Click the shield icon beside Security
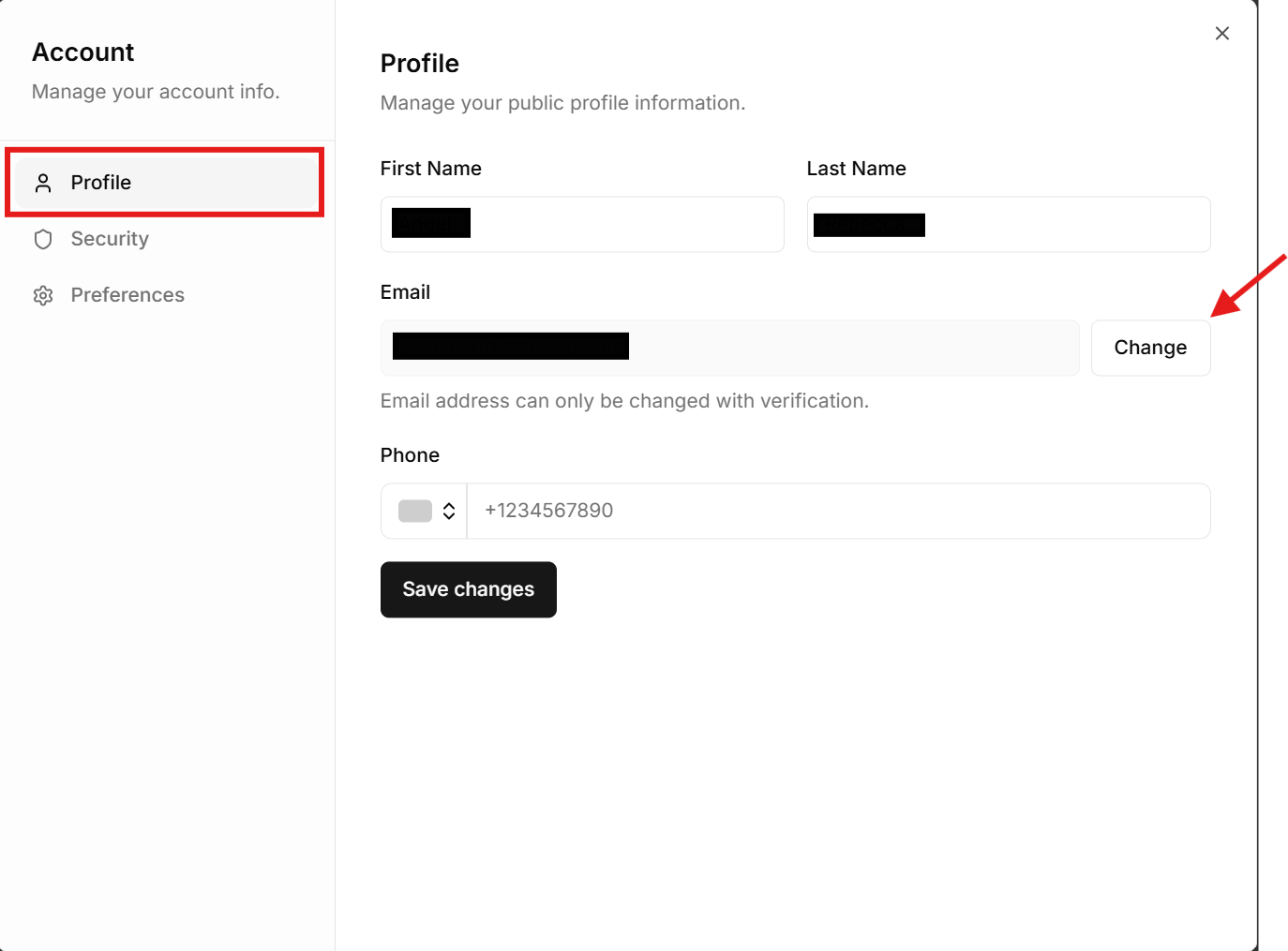The image size is (1288, 951). point(43,239)
